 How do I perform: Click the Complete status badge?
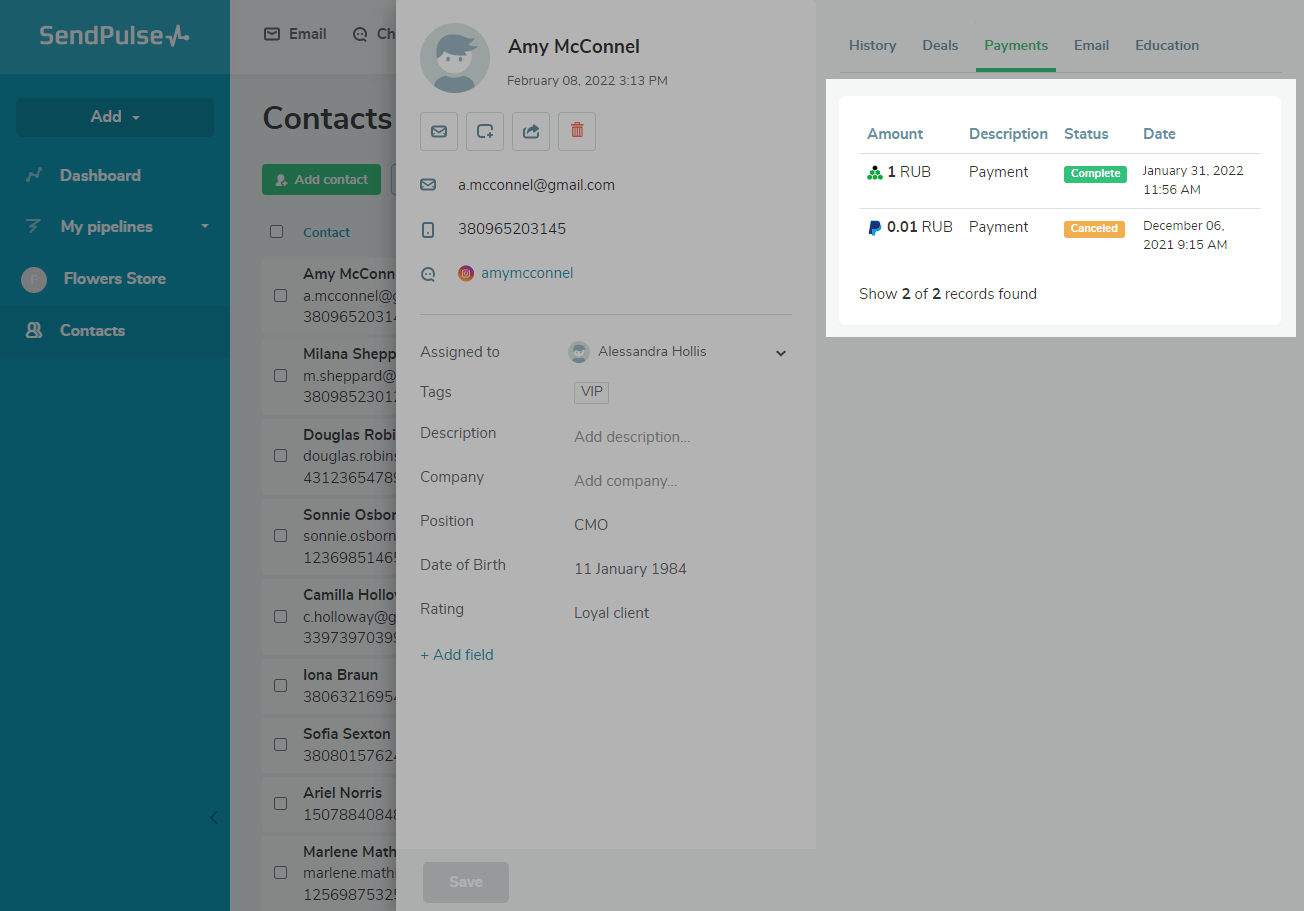click(x=1095, y=174)
